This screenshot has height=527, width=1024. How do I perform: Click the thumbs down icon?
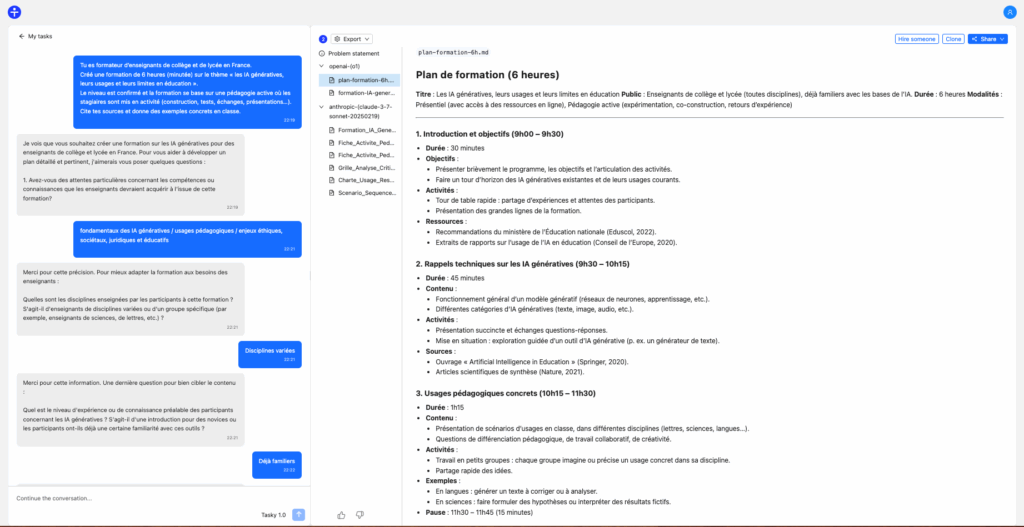tap(360, 515)
